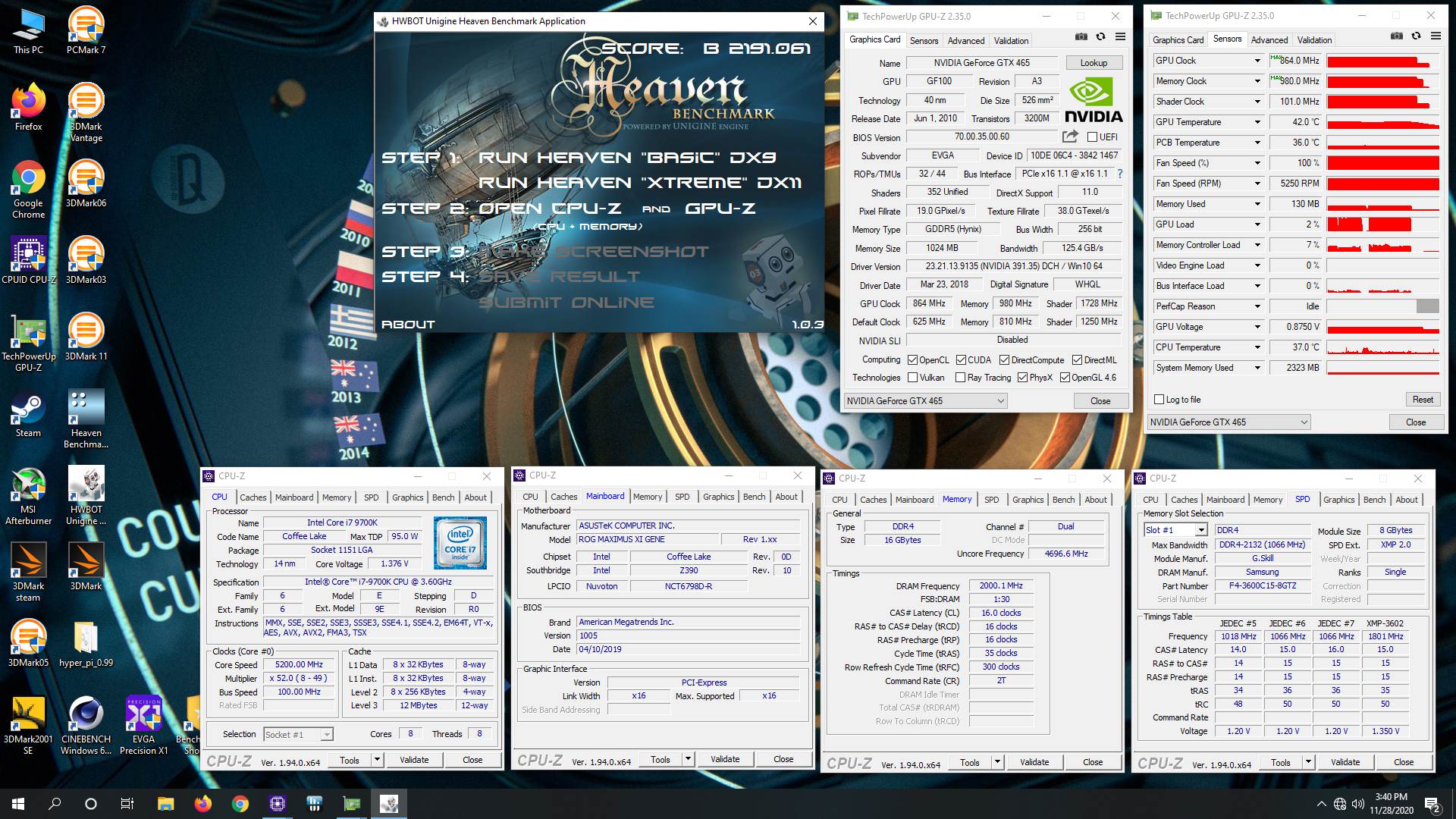The height and width of the screenshot is (819, 1456).
Task: Open the Tools dropdown arrow in the CPU-Z CPU tab window
Action: coord(377,760)
